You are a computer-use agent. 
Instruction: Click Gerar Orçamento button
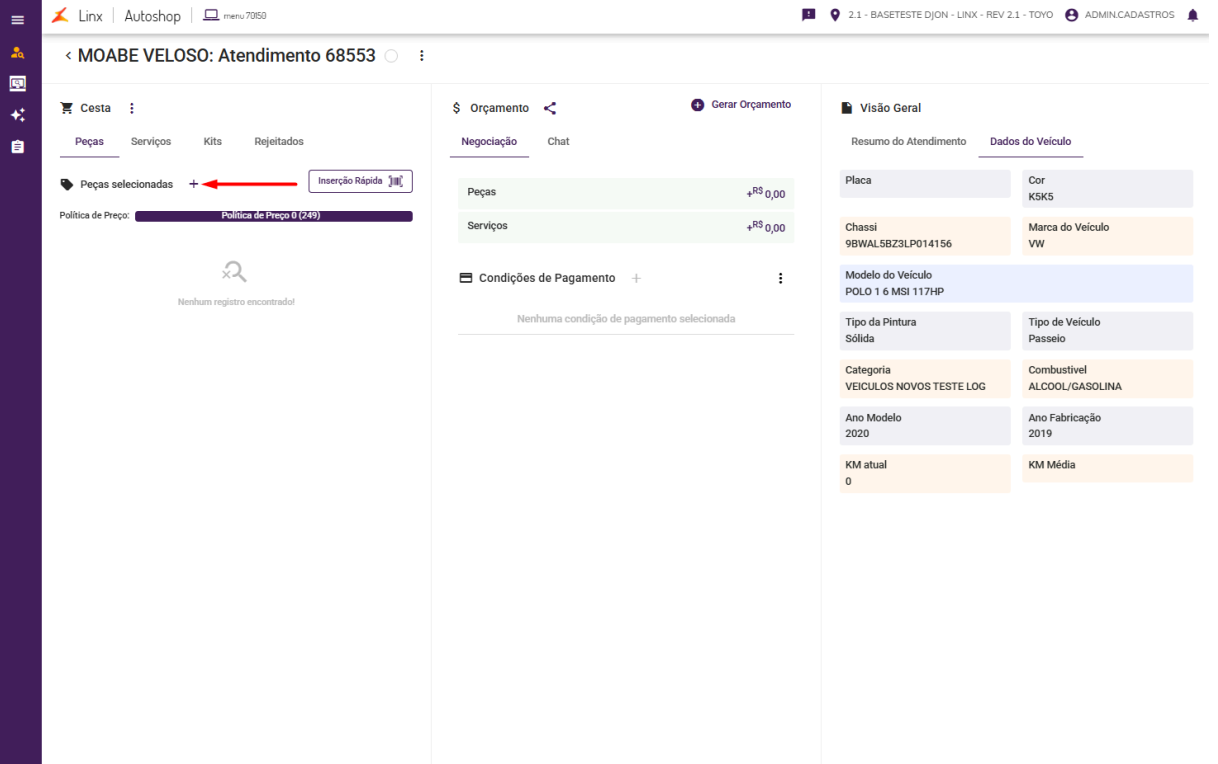click(741, 105)
